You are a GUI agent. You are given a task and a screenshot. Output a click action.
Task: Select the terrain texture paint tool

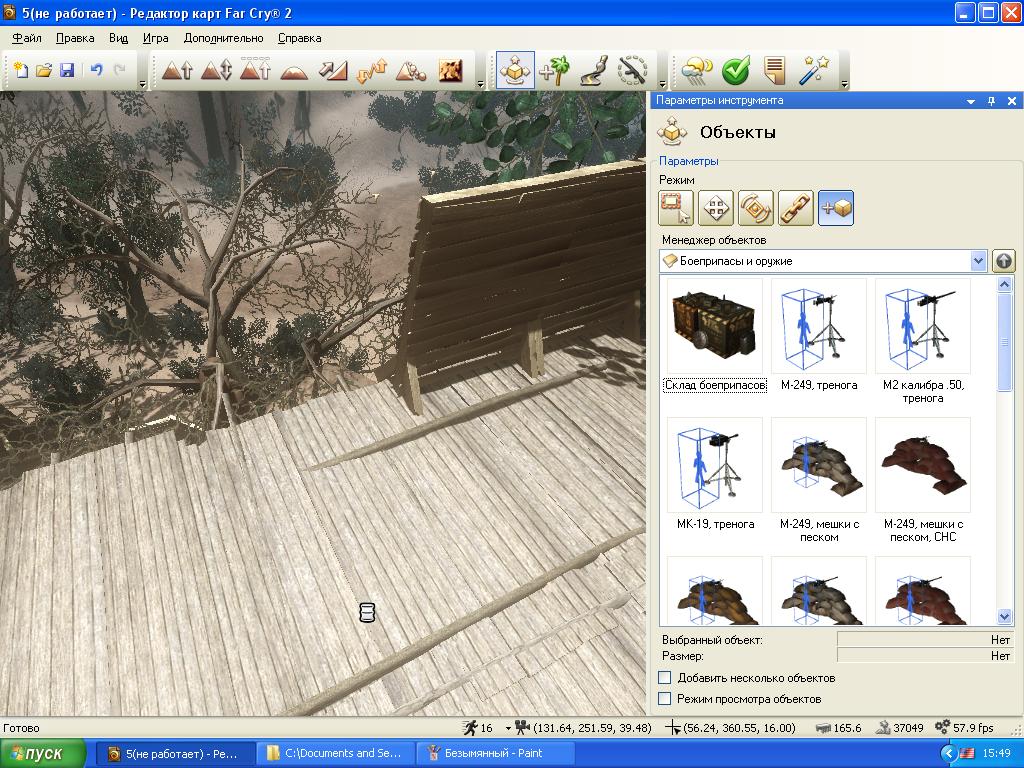coord(450,69)
